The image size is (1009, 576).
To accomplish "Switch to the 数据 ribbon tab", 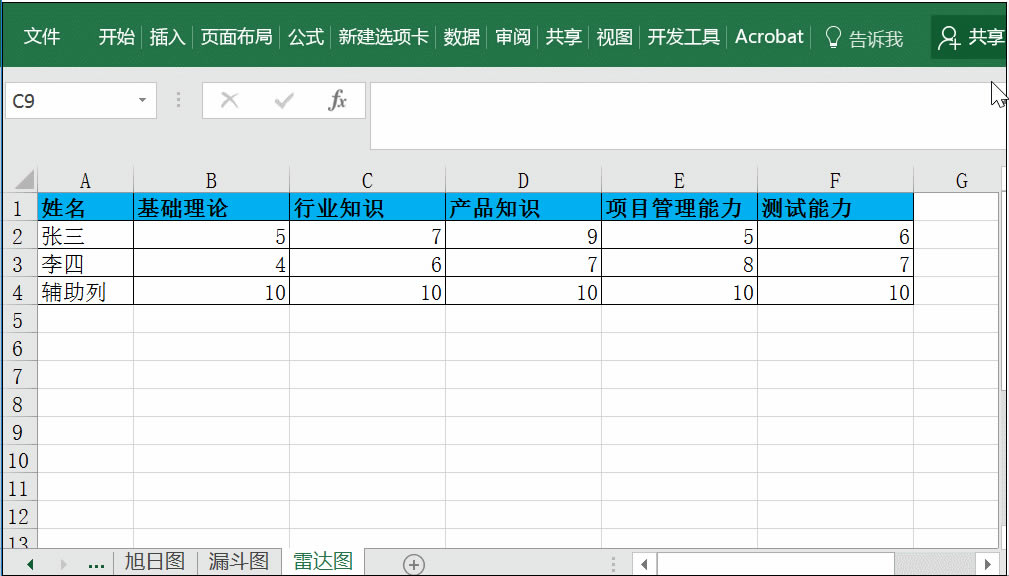I will pos(461,35).
